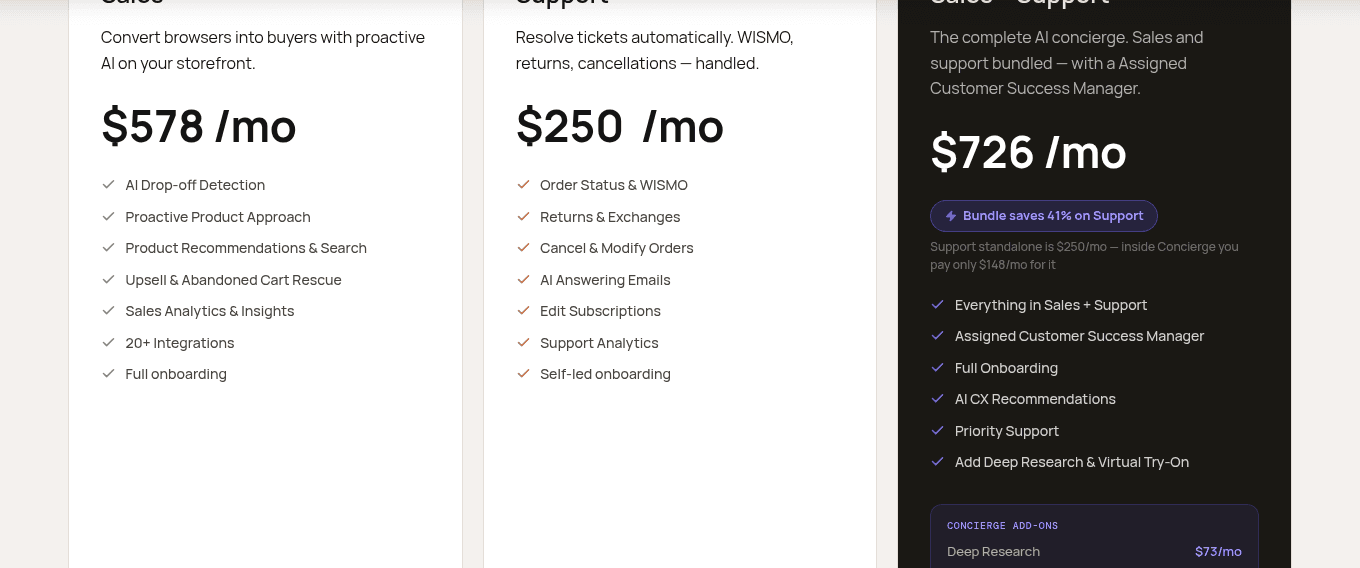The image size is (1360, 568).
Task: Click checkmark beside Add Deep Research & Virtual Try-On
Action: click(x=938, y=461)
